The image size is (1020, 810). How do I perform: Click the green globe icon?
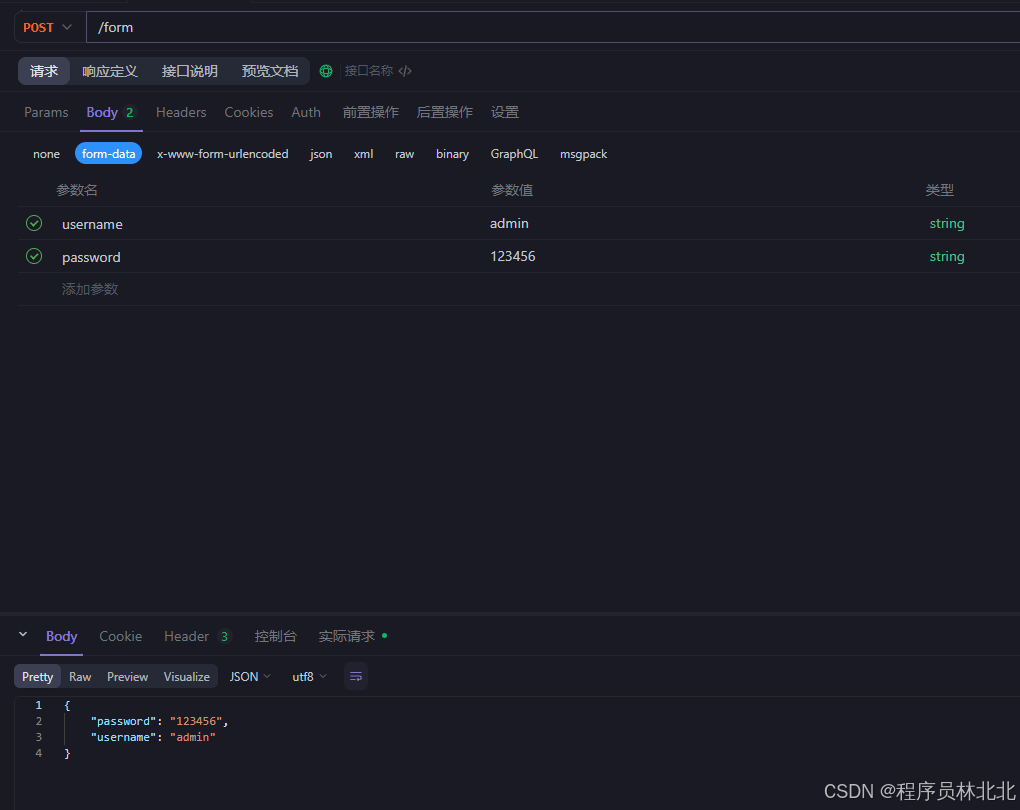point(326,71)
